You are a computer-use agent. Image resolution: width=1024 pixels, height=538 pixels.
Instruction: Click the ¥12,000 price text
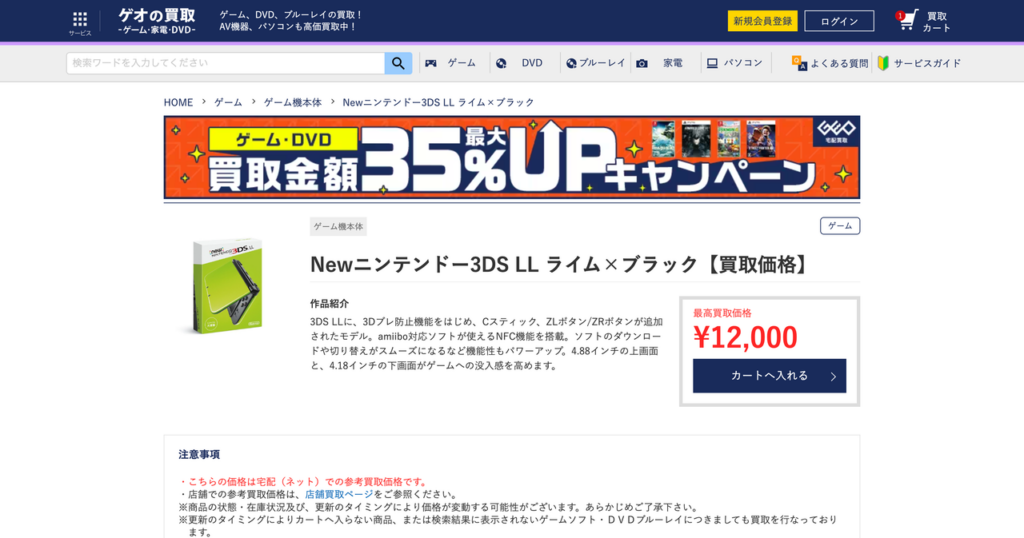[x=745, y=338]
